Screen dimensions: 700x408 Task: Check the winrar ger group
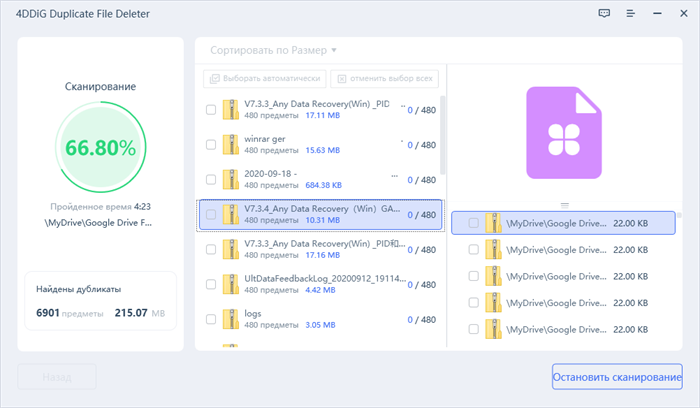click(x=211, y=145)
